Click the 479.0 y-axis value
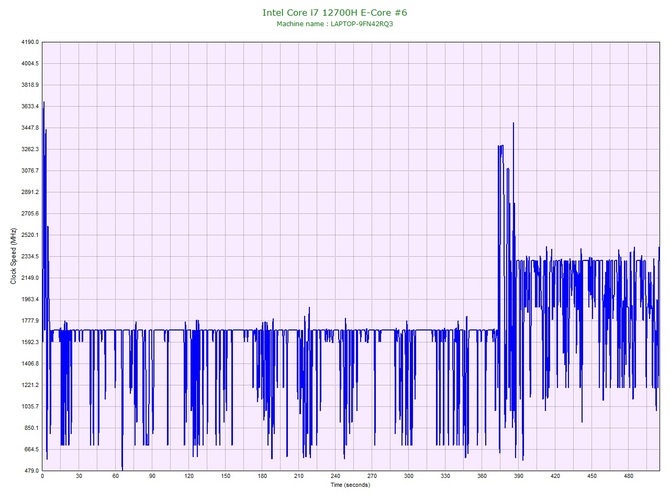 [x=31, y=471]
